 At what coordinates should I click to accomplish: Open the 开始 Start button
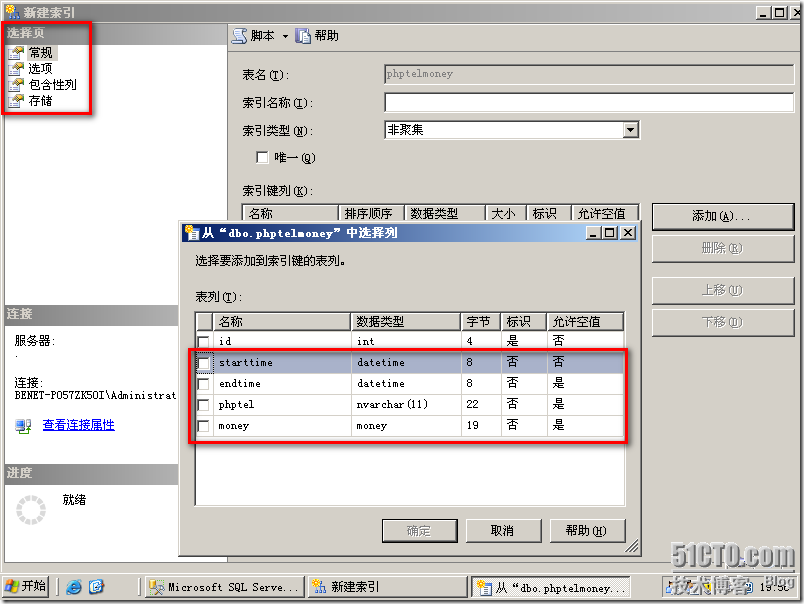click(26, 586)
